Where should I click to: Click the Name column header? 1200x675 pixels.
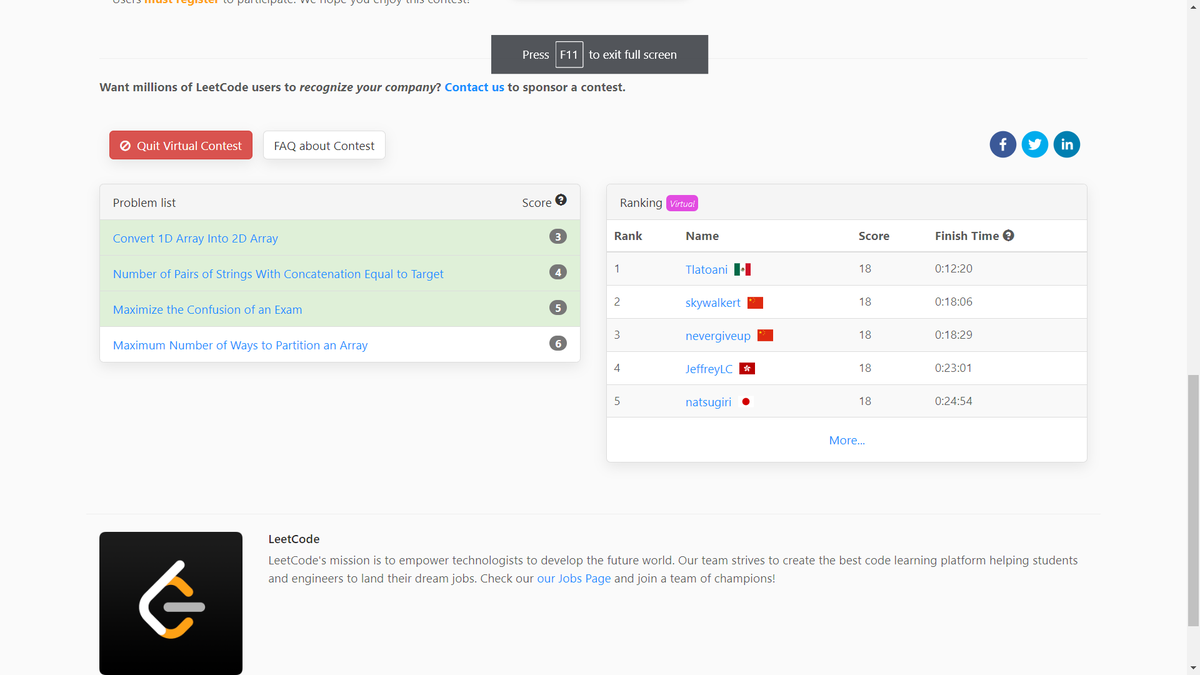coord(702,235)
